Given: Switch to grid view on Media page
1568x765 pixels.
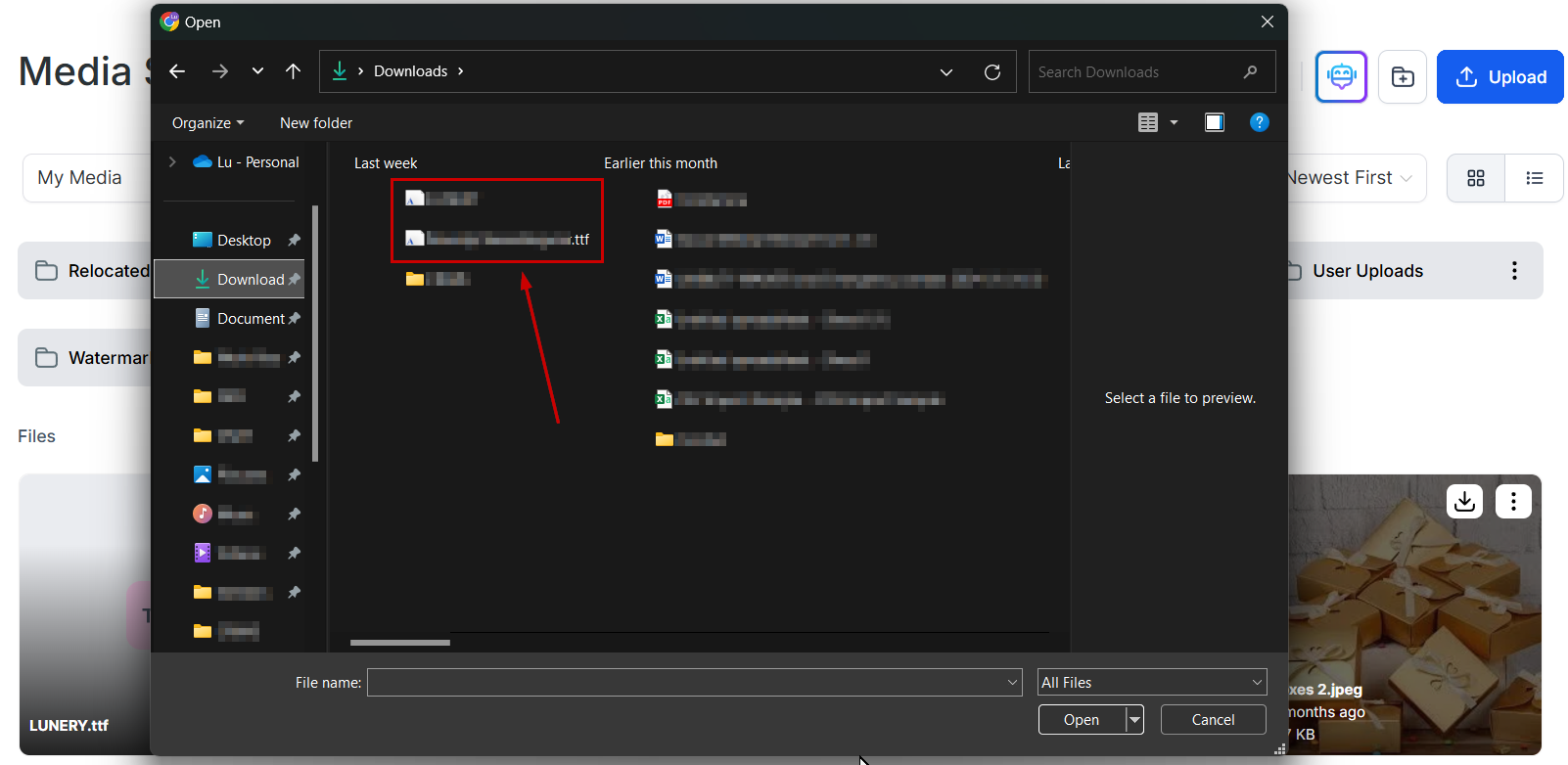Looking at the screenshot, I should [x=1476, y=178].
